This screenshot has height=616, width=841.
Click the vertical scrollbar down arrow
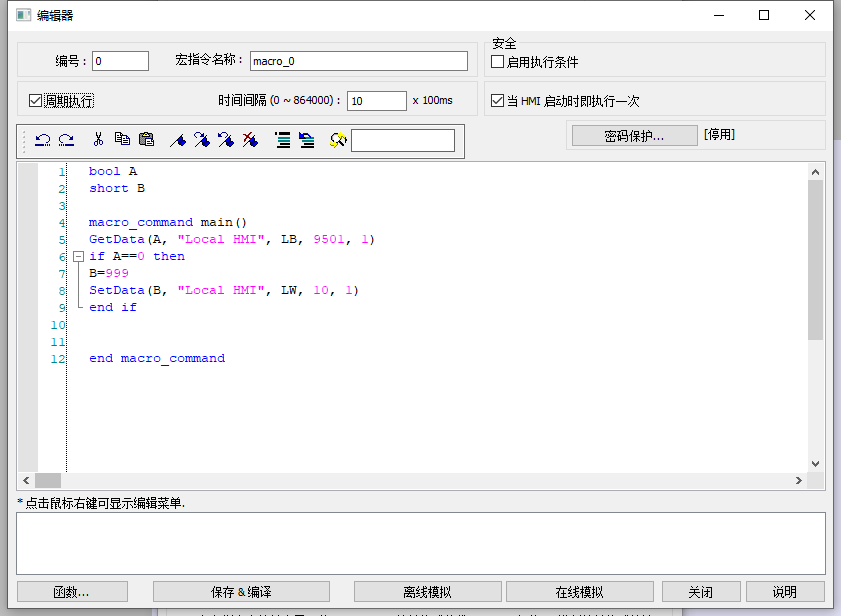(x=815, y=464)
